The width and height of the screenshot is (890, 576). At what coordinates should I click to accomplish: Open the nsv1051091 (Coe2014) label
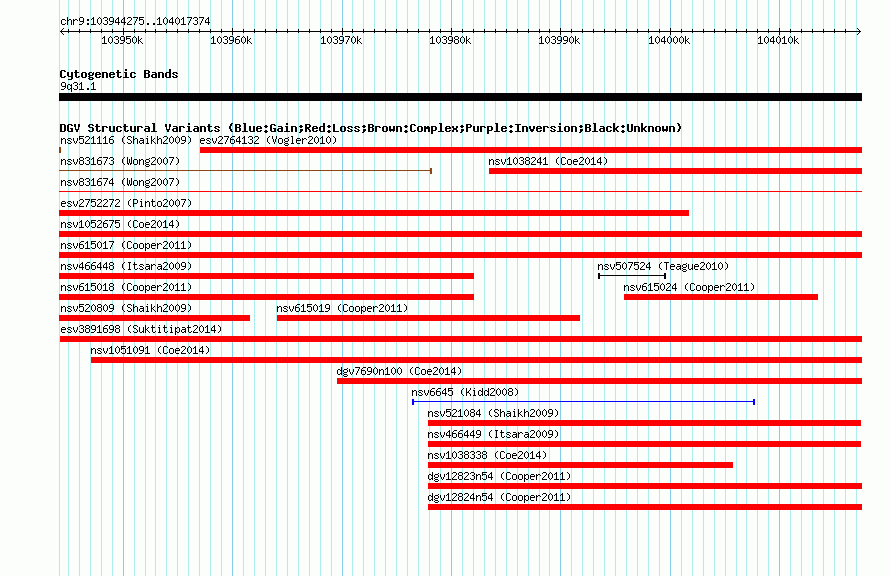(x=150, y=350)
